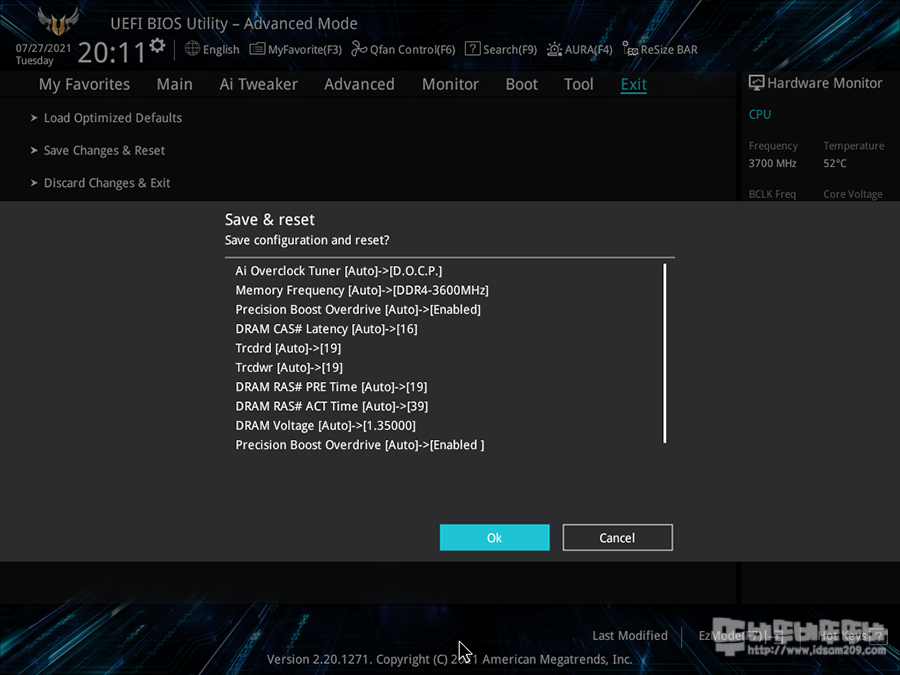Click Memory Frequency DDR4-3600MHz line
Viewport: 900px width, 675px height.
(x=362, y=290)
